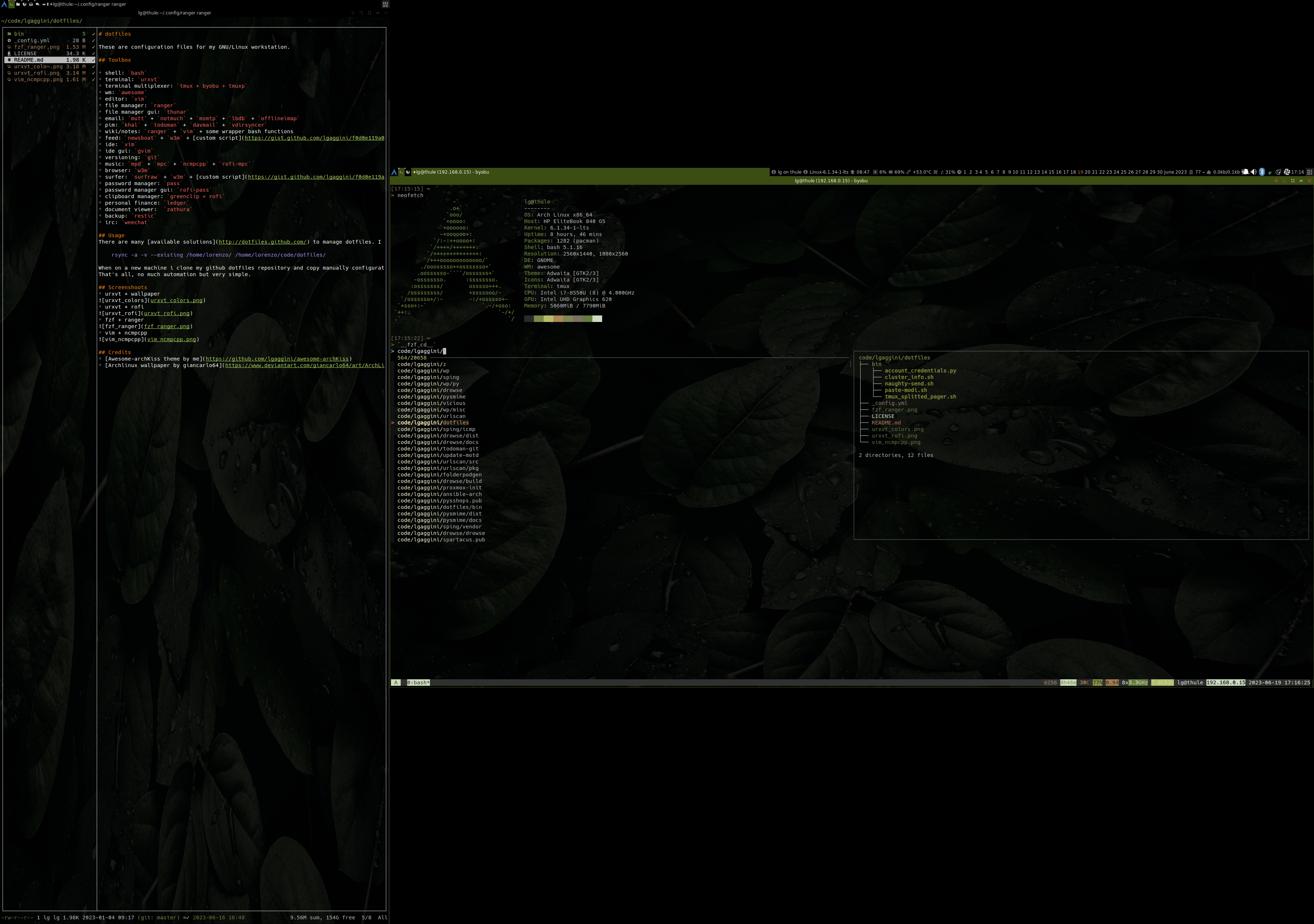The image size is (1314, 924).
Task: Select LICENSE file in ranger list
Action: pyautogui.click(x=25, y=53)
